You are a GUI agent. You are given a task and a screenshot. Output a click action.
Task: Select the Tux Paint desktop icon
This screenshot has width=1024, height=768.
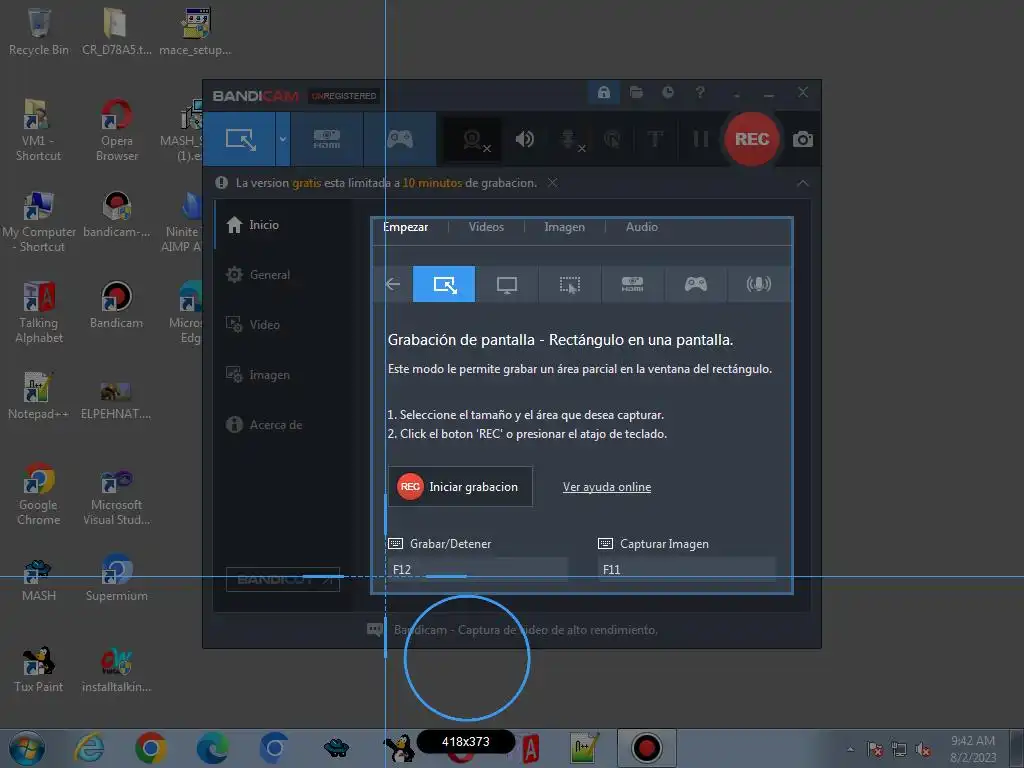point(39,669)
